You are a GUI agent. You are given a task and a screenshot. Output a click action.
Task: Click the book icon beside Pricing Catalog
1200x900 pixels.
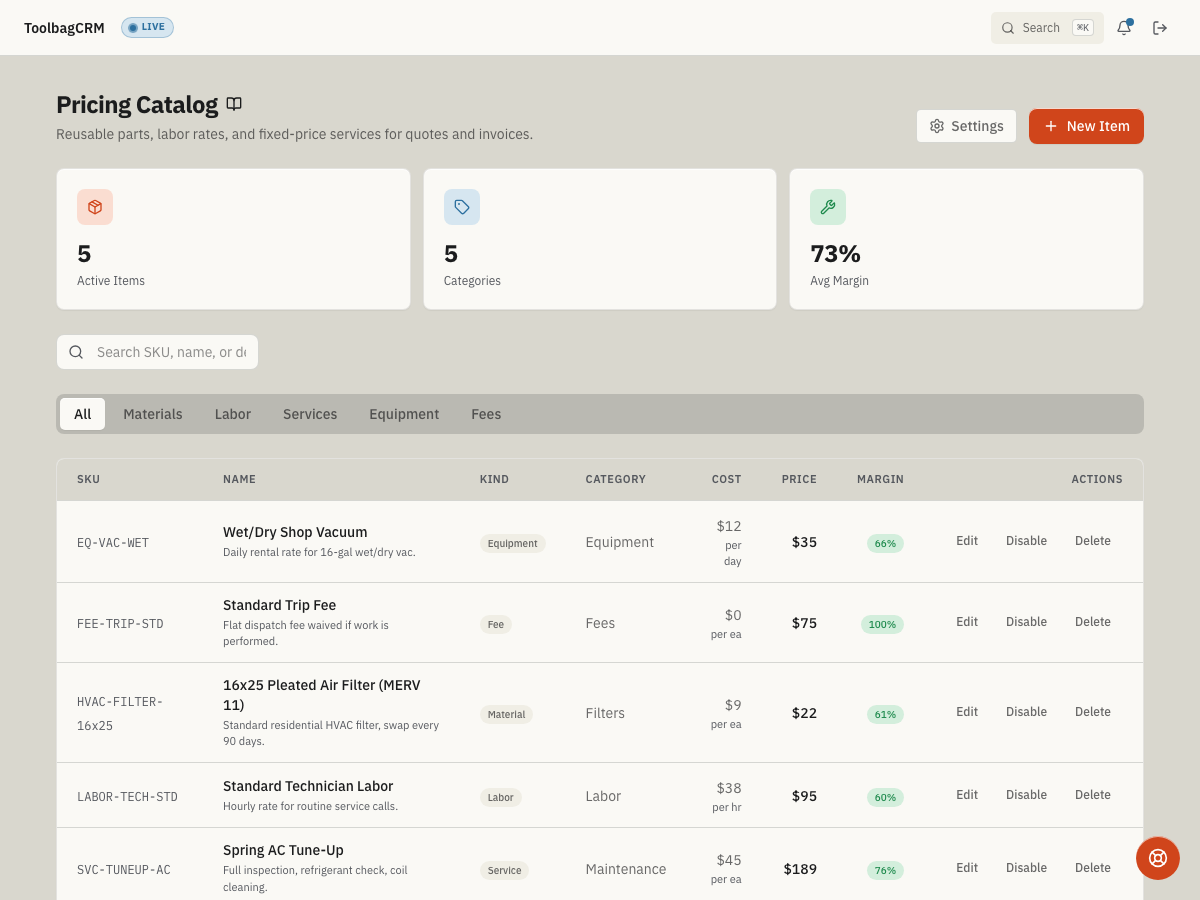click(234, 104)
